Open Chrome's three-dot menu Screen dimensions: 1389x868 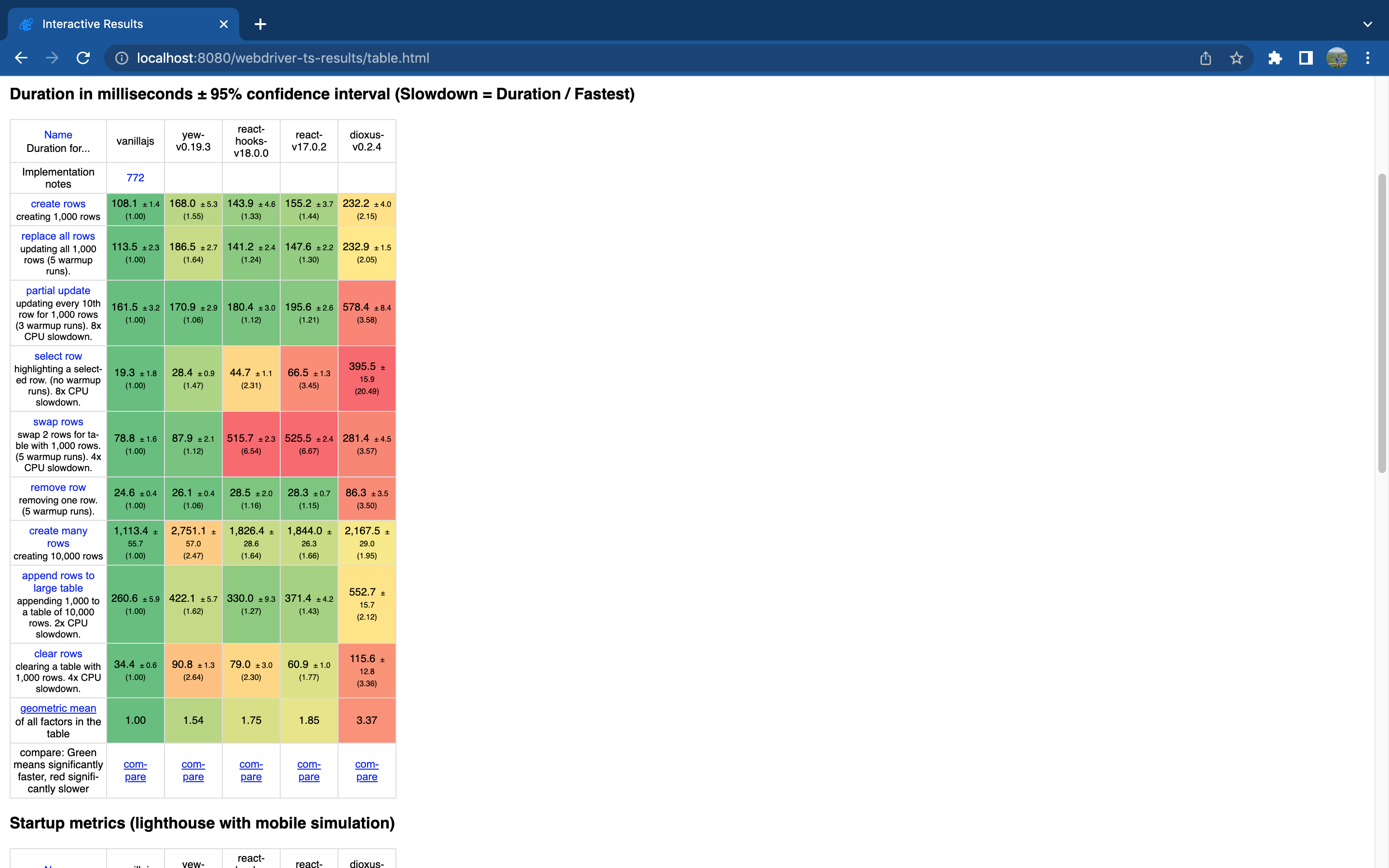click(1368, 57)
